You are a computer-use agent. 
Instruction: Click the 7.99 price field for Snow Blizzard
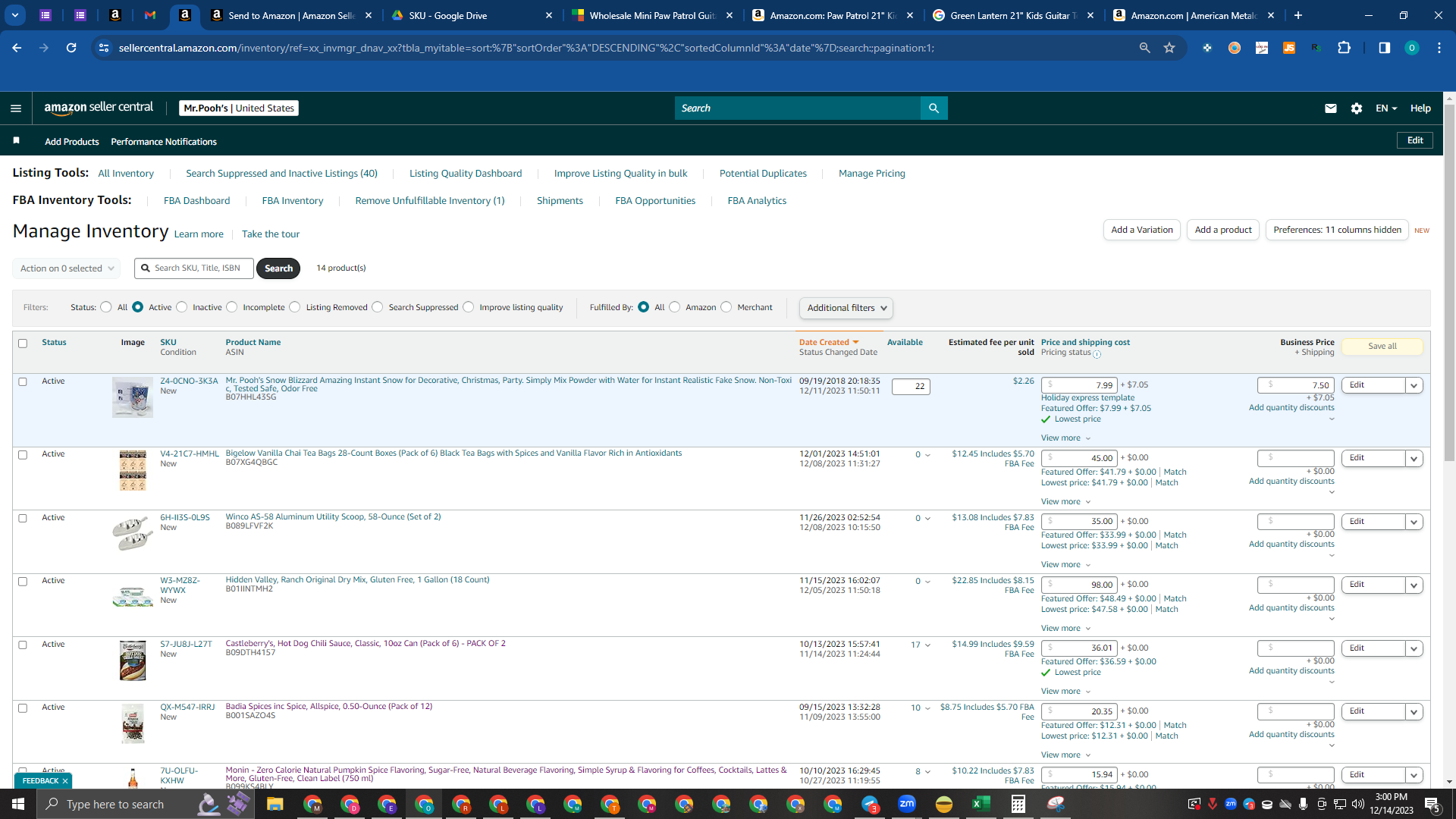1079,385
